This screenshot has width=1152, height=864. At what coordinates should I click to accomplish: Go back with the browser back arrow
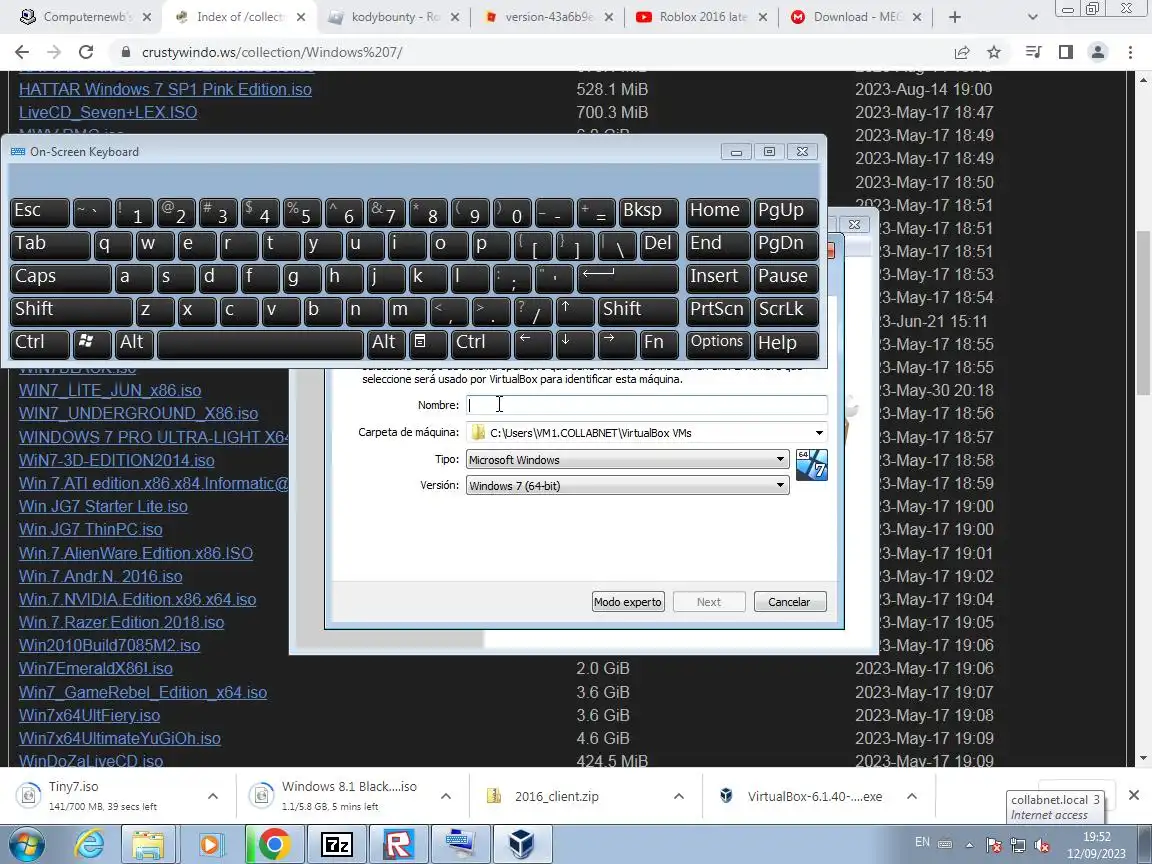[x=22, y=52]
